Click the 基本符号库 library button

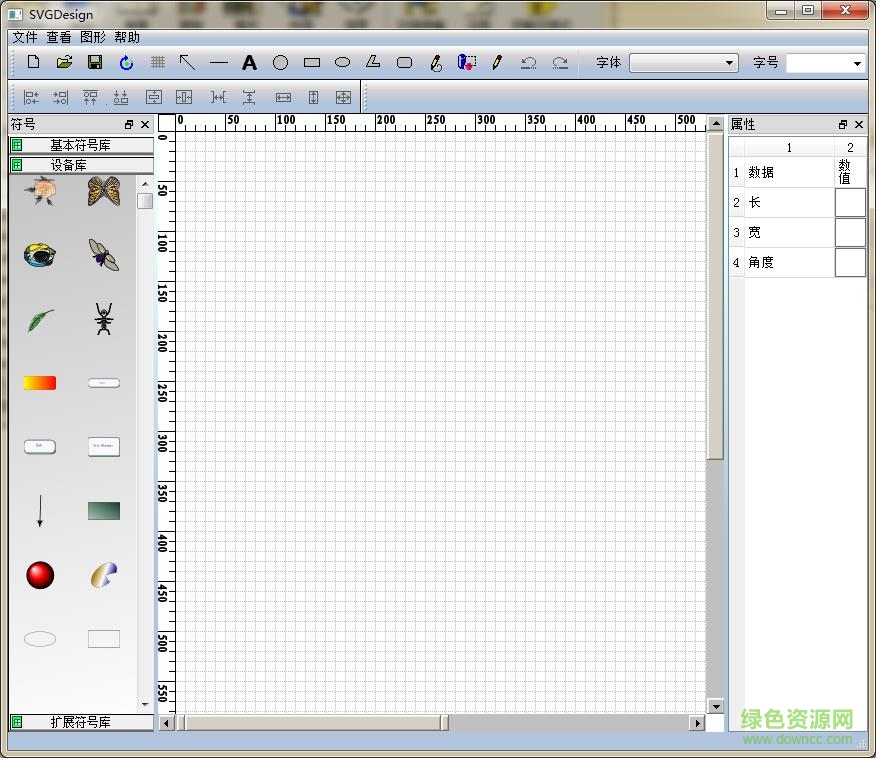click(x=81, y=145)
